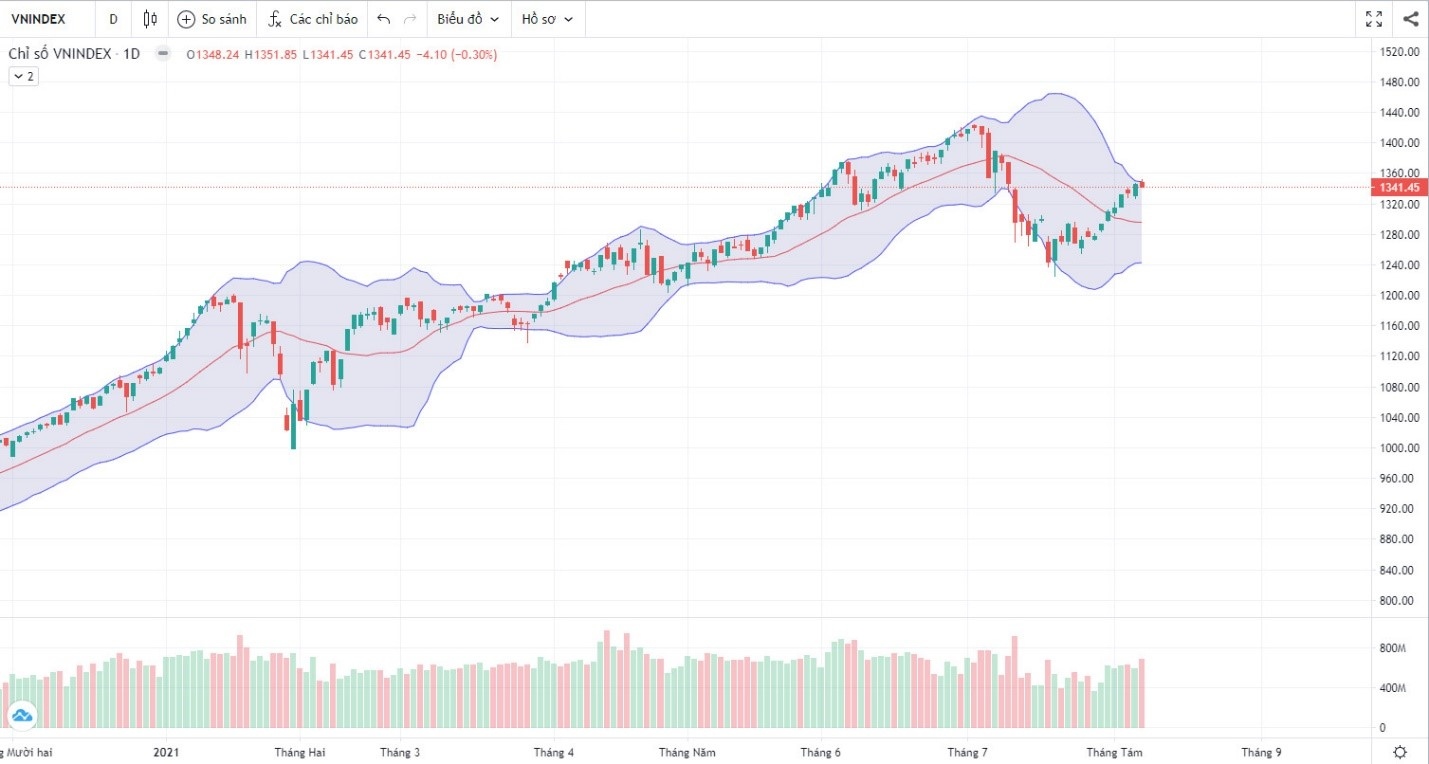Open the Hồ sơ dropdown

point(546,18)
